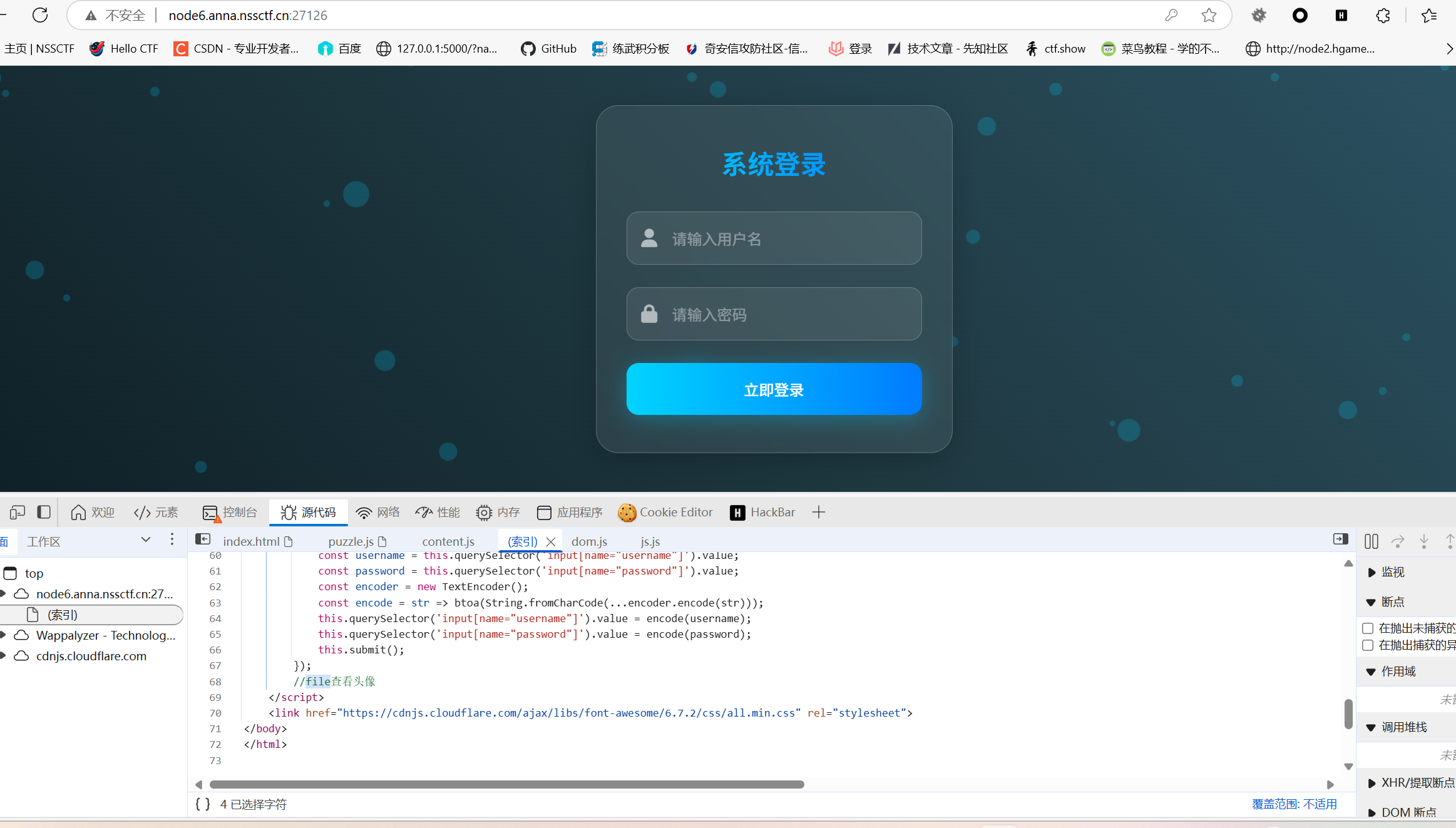Enable pause on uncaught exceptions checkbox

[x=1368, y=628]
